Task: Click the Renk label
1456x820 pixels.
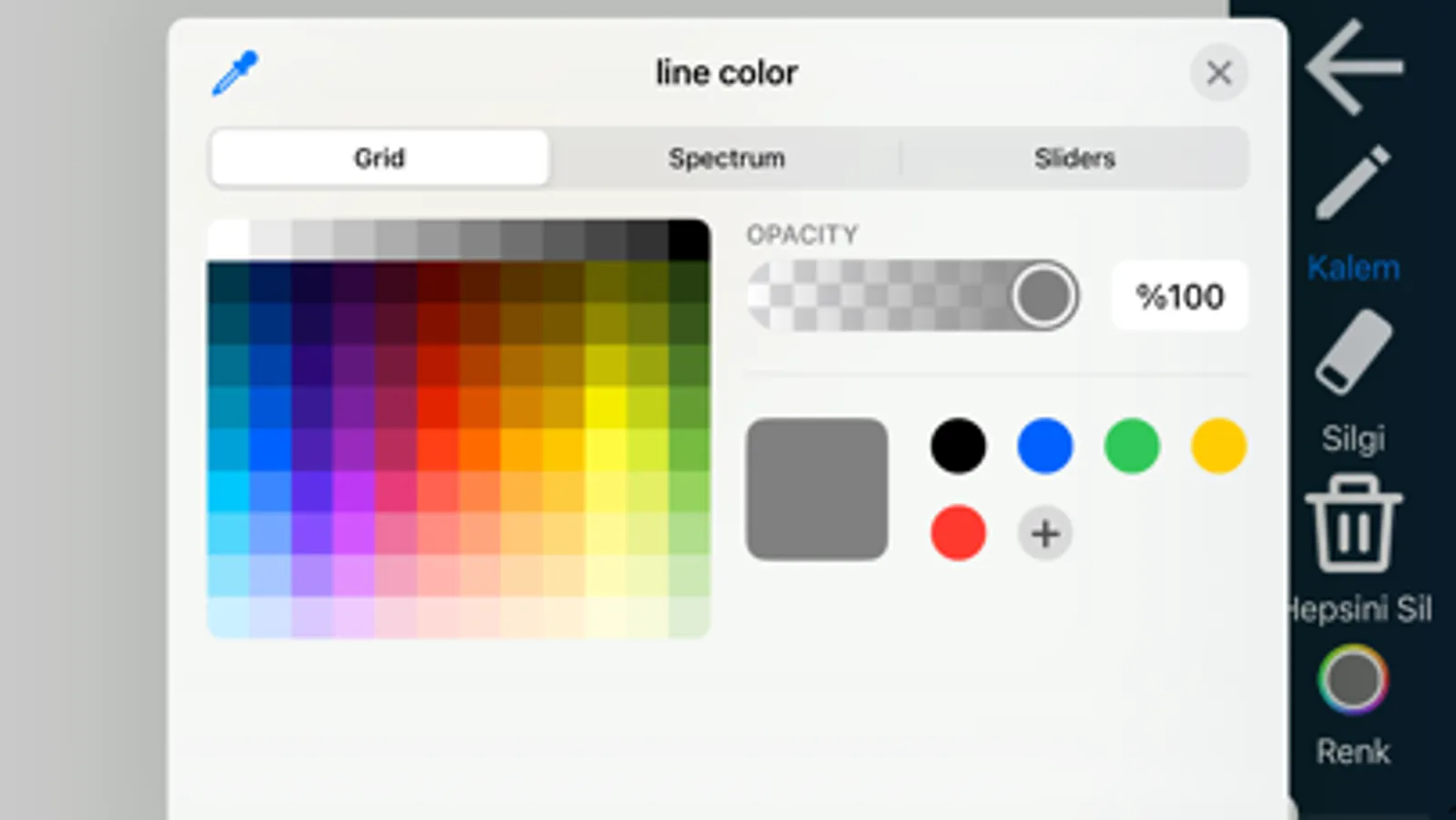Action: pos(1353,752)
